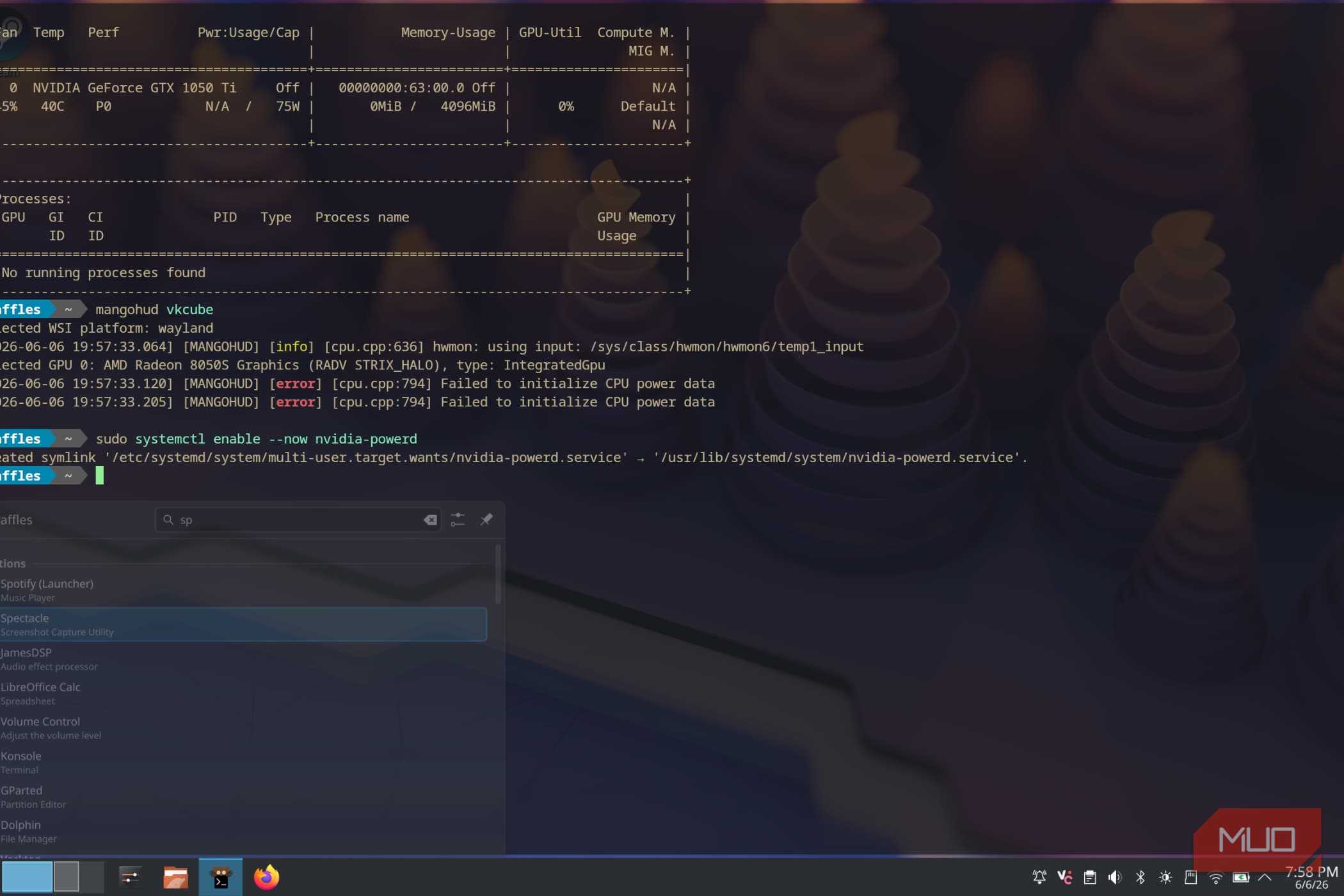Viewport: 1344px width, 896px height.
Task: Switch to the kitty terminal taskbar icon
Action: coord(221,877)
